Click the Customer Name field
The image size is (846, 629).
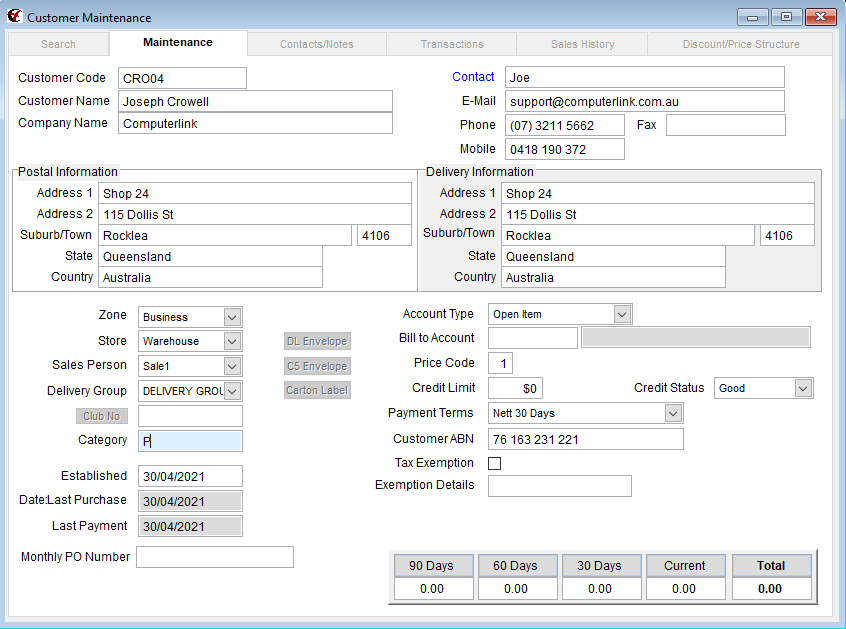tap(255, 101)
